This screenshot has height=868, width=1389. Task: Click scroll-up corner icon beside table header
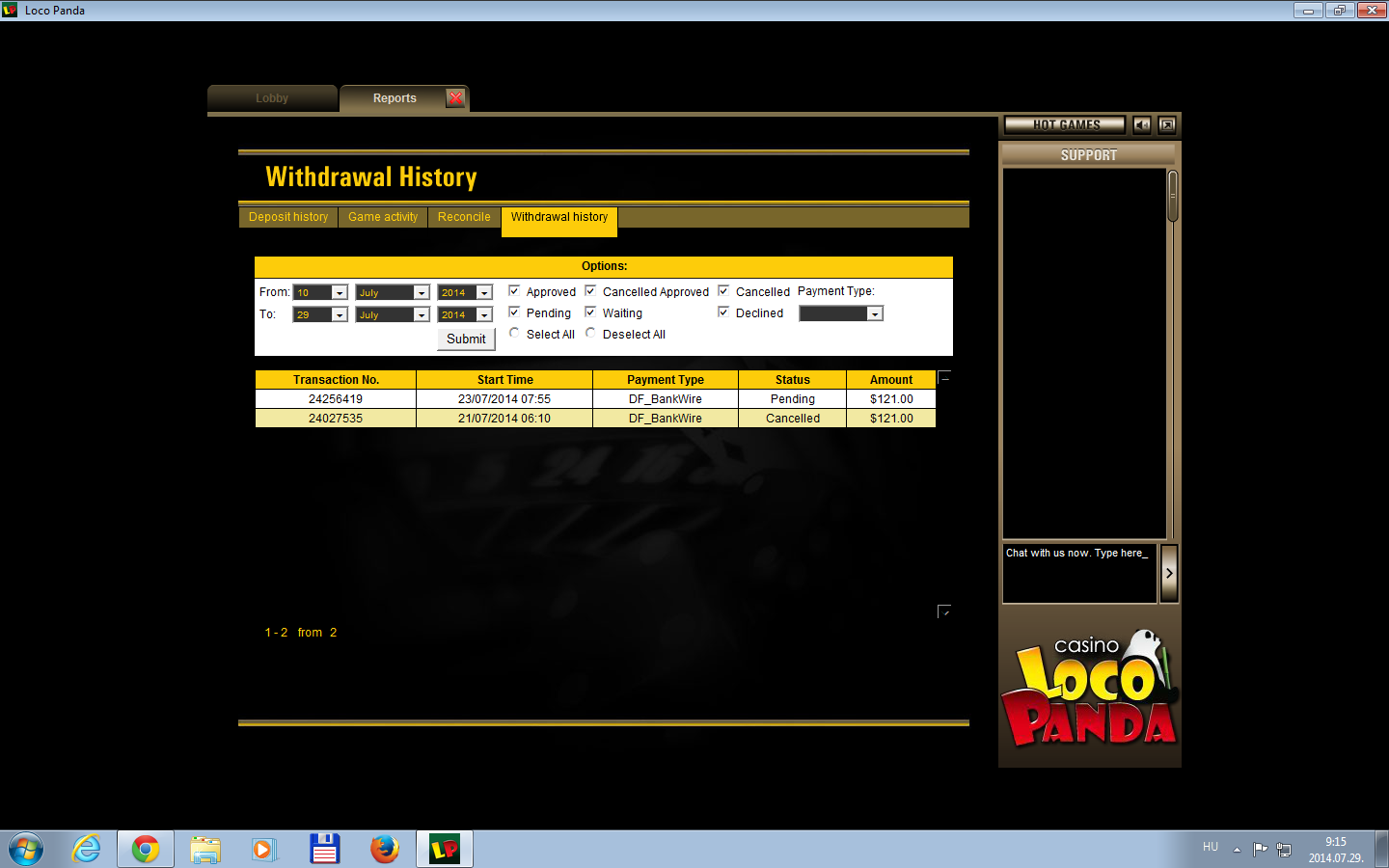944,377
